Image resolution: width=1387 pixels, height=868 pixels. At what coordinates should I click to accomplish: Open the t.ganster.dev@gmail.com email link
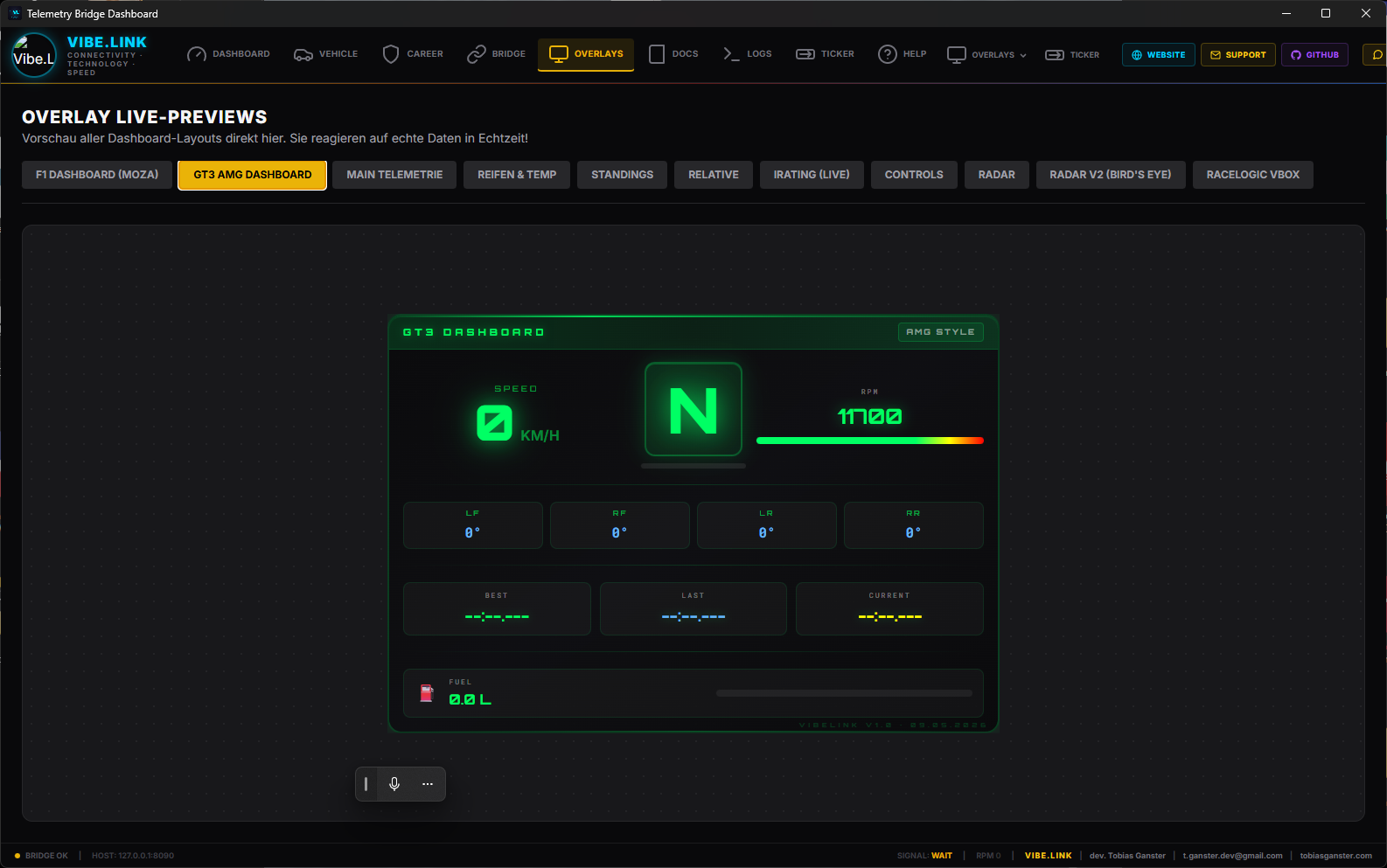point(1232,856)
